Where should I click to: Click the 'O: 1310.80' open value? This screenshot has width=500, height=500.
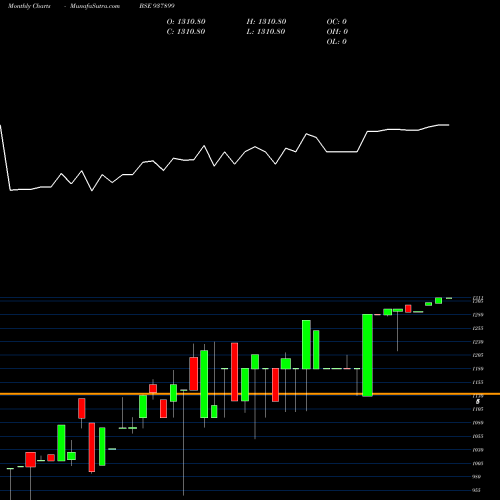(x=186, y=22)
